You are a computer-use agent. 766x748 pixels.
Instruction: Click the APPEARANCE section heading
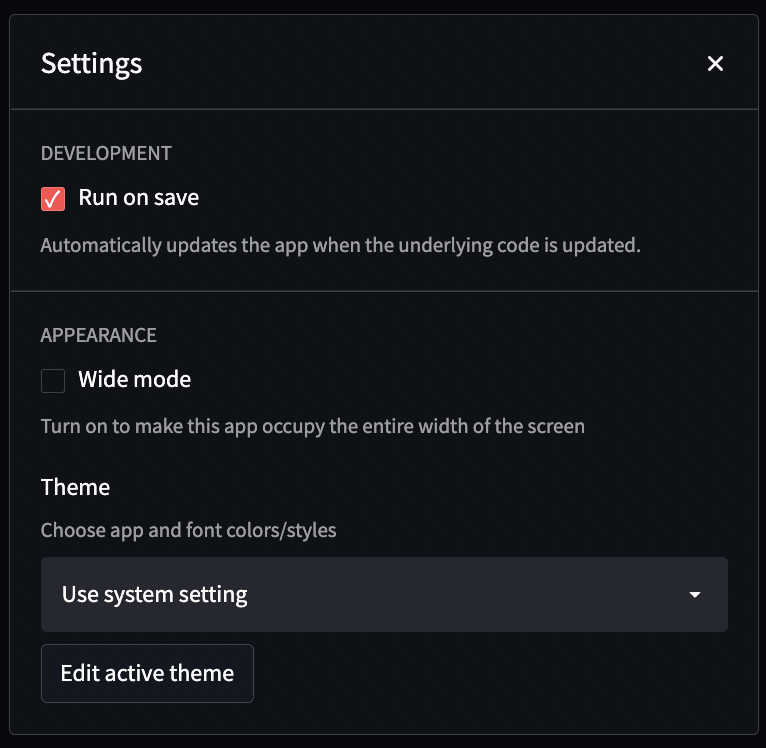[x=98, y=335]
